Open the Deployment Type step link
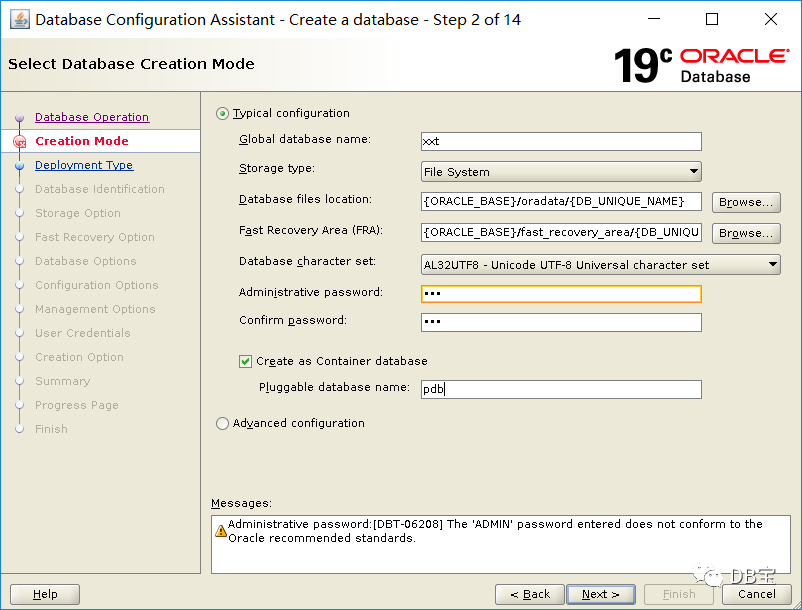This screenshot has width=802, height=610. pyautogui.click(x=84, y=165)
